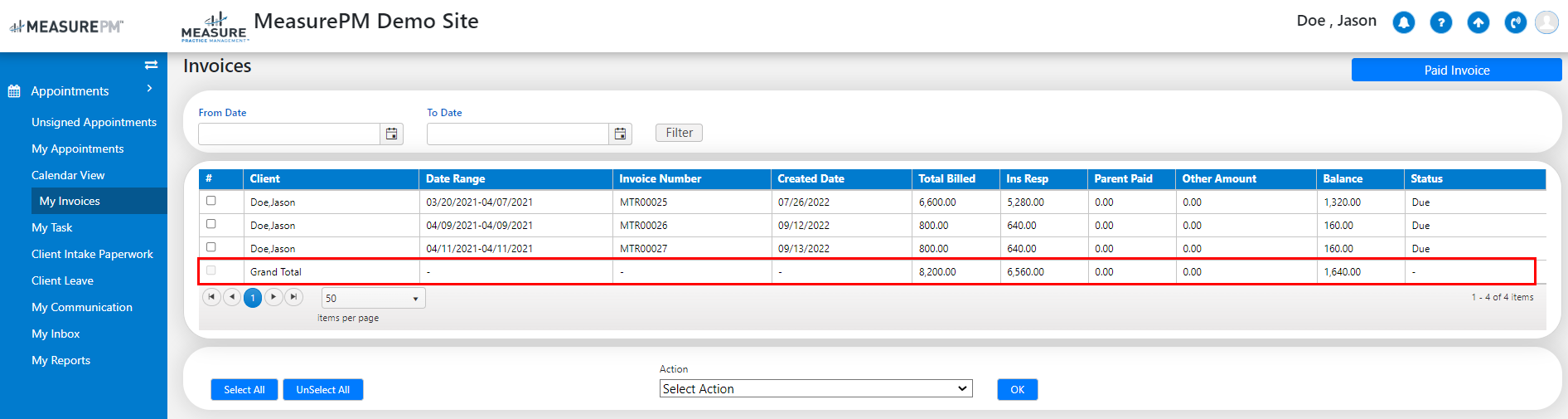
Task: Select checkbox for invoice MTR00026
Action: 211,224
